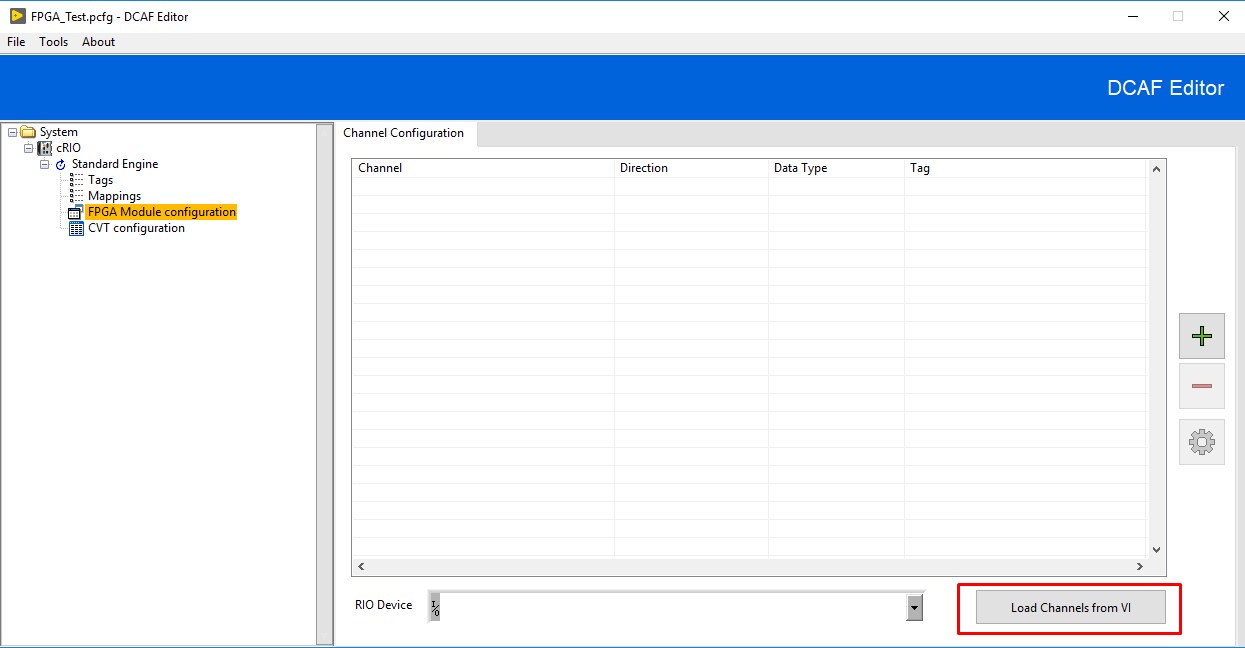Image resolution: width=1245 pixels, height=648 pixels.
Task: Click the System folder icon in tree
Action: click(28, 132)
